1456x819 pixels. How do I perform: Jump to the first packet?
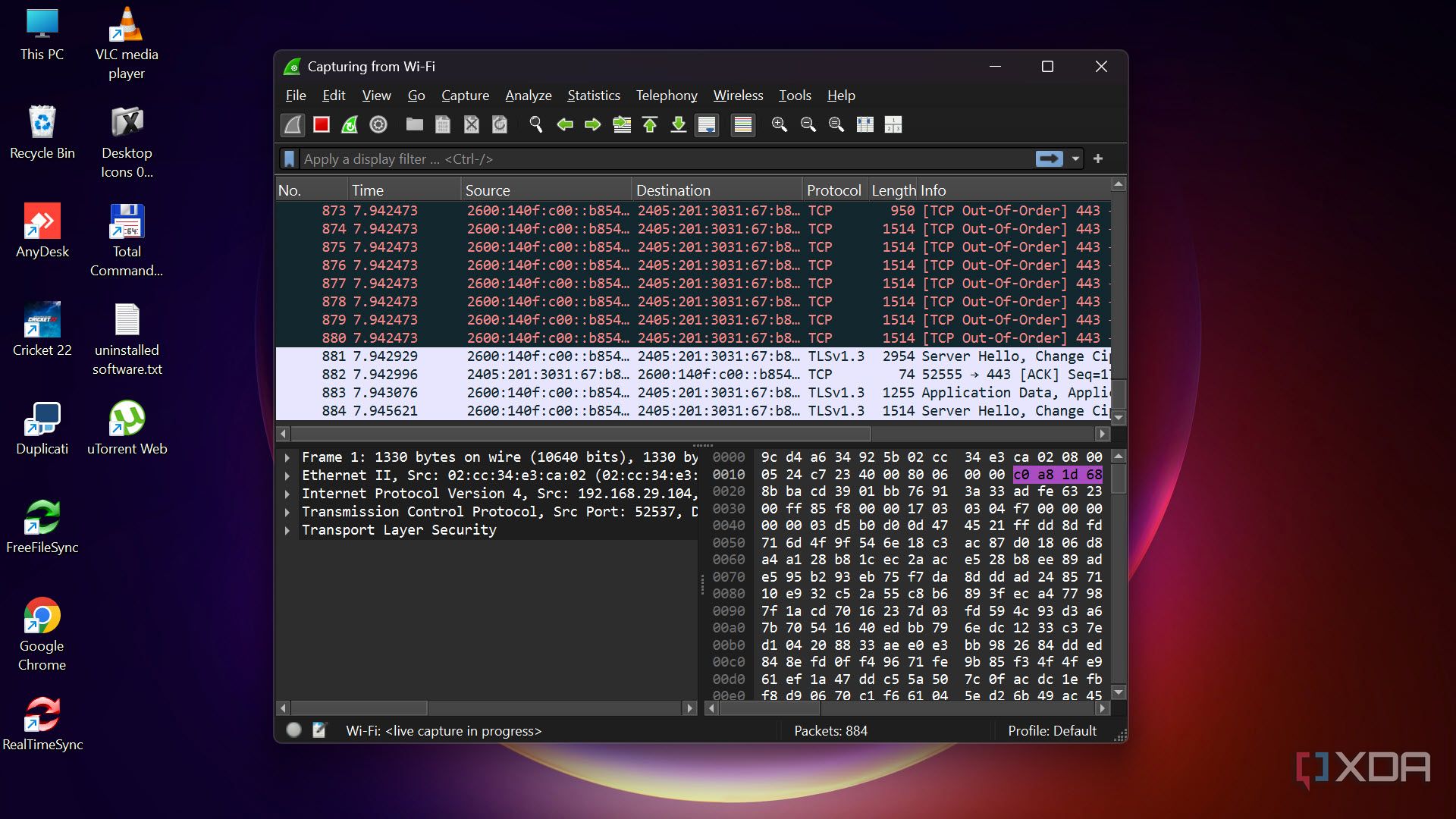pos(650,124)
